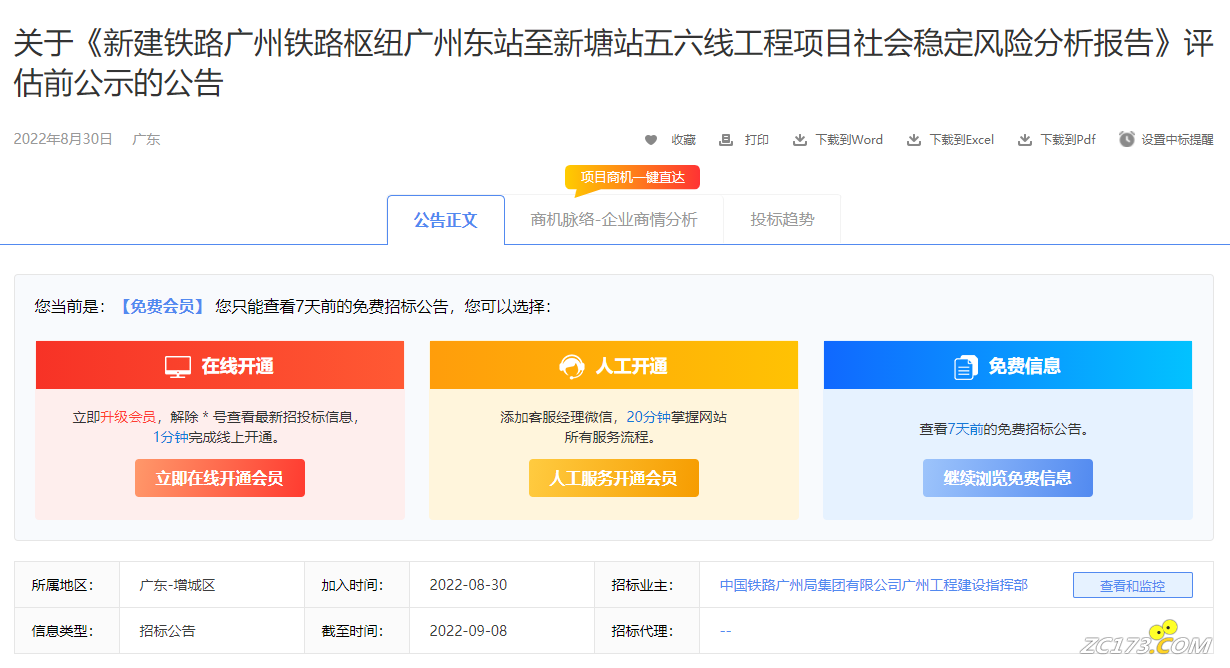Click 继续浏览免费信息 button
1230x668 pixels.
tap(1008, 478)
